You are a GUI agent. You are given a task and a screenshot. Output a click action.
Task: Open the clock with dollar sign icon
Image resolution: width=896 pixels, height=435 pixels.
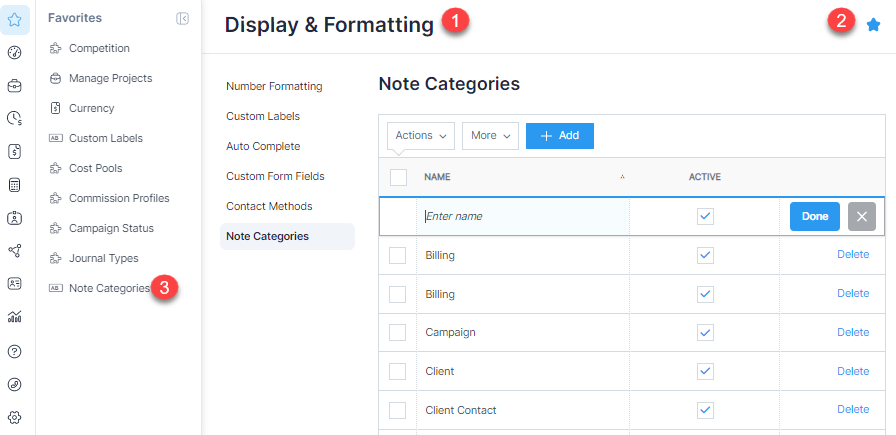click(x=15, y=118)
